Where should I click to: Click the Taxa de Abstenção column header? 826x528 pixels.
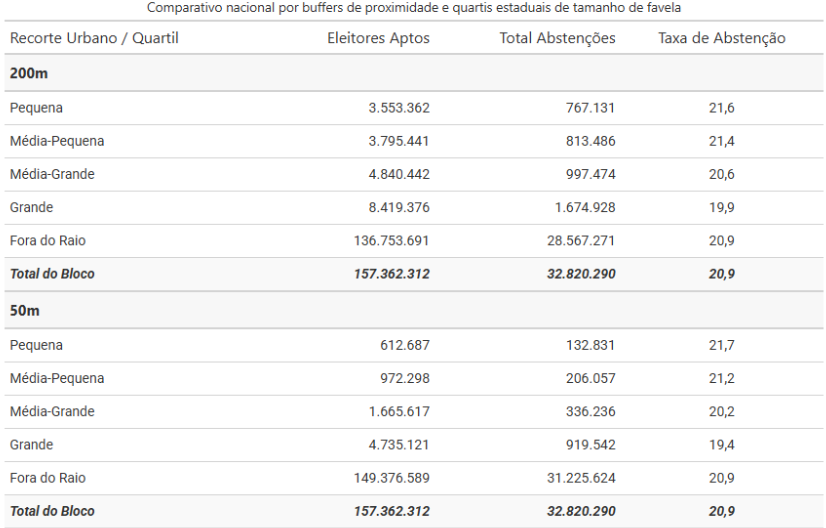click(x=722, y=38)
